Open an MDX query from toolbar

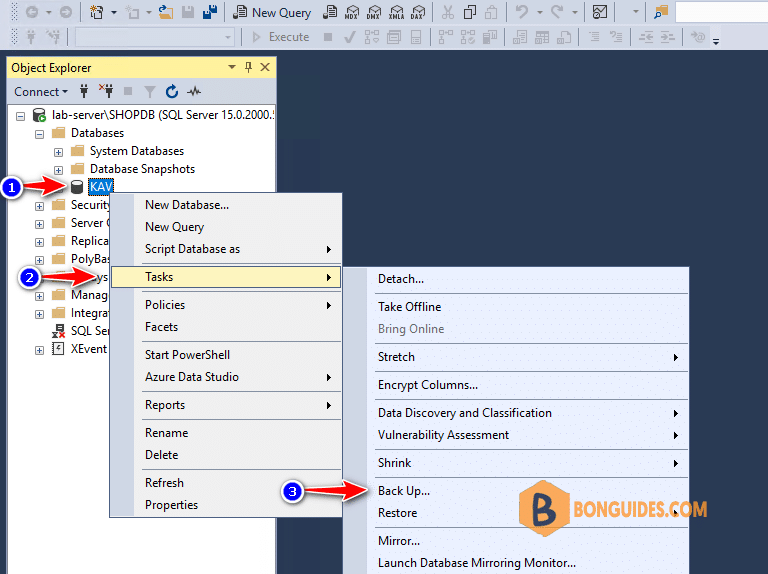tap(352, 12)
